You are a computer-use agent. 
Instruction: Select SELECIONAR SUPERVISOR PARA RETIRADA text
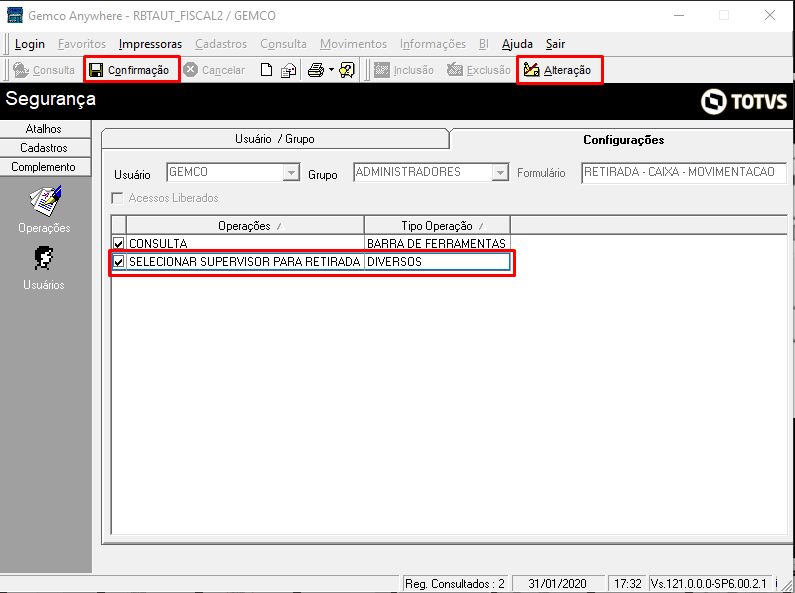244,262
